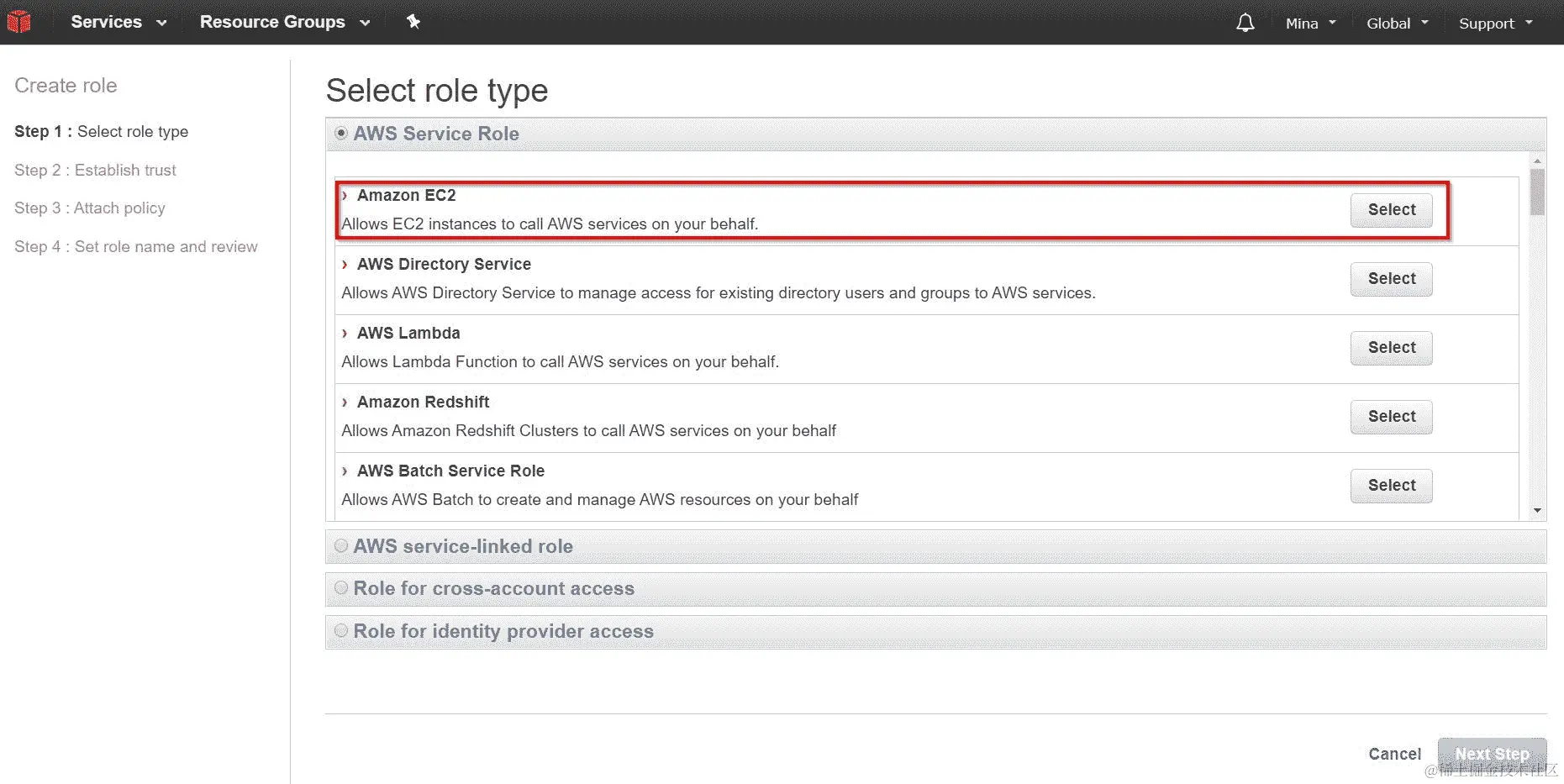Go to Step 2: Establish trust
Image resolution: width=1564 pixels, height=784 pixels.
(x=95, y=170)
